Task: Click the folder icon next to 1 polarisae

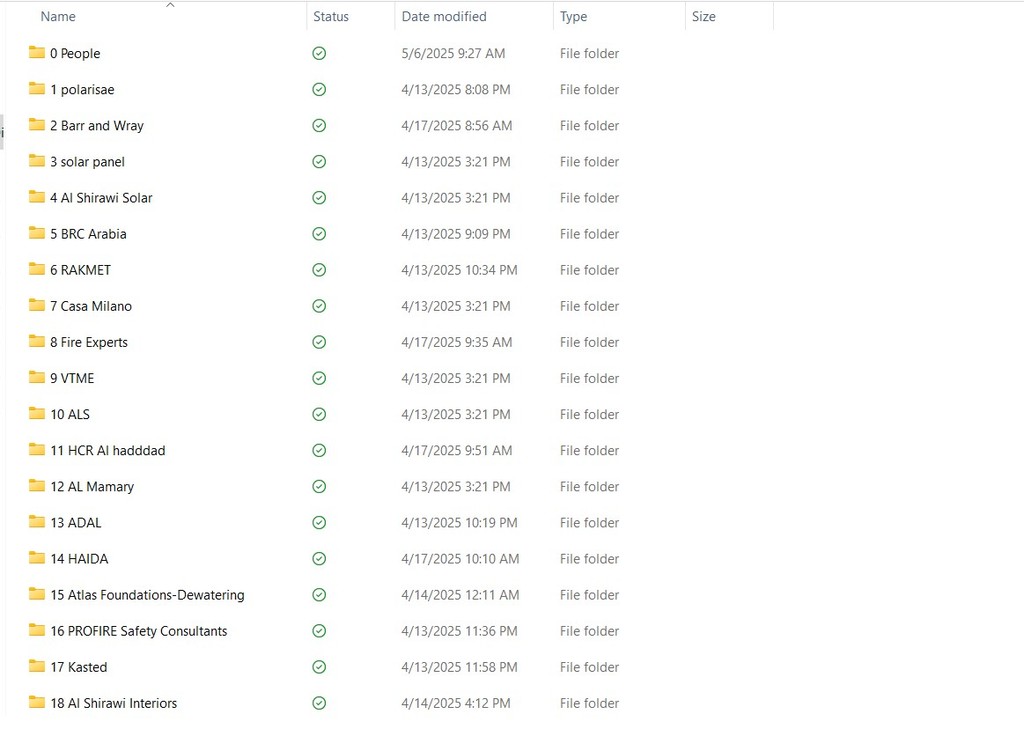Action: [x=37, y=88]
